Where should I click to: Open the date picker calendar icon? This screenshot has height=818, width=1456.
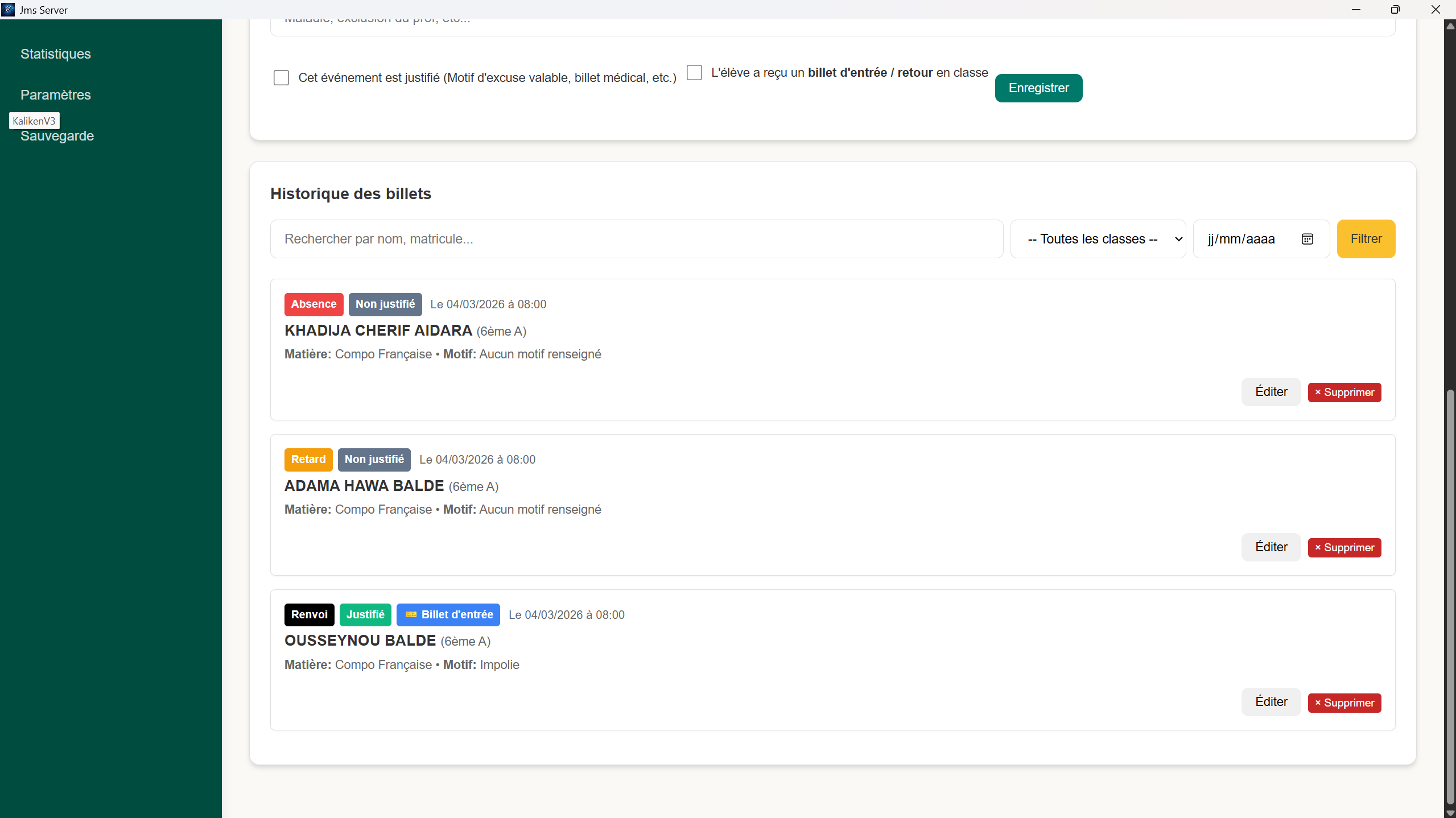(x=1307, y=238)
